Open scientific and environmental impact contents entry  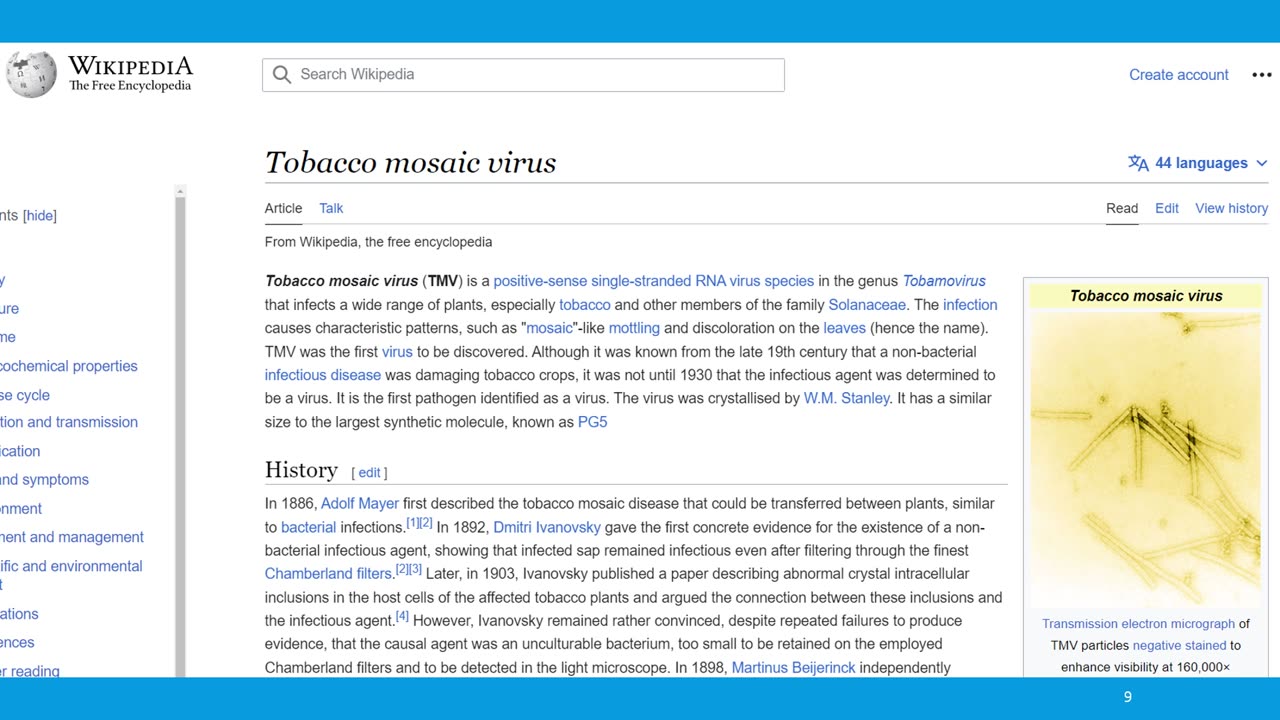tap(71, 575)
